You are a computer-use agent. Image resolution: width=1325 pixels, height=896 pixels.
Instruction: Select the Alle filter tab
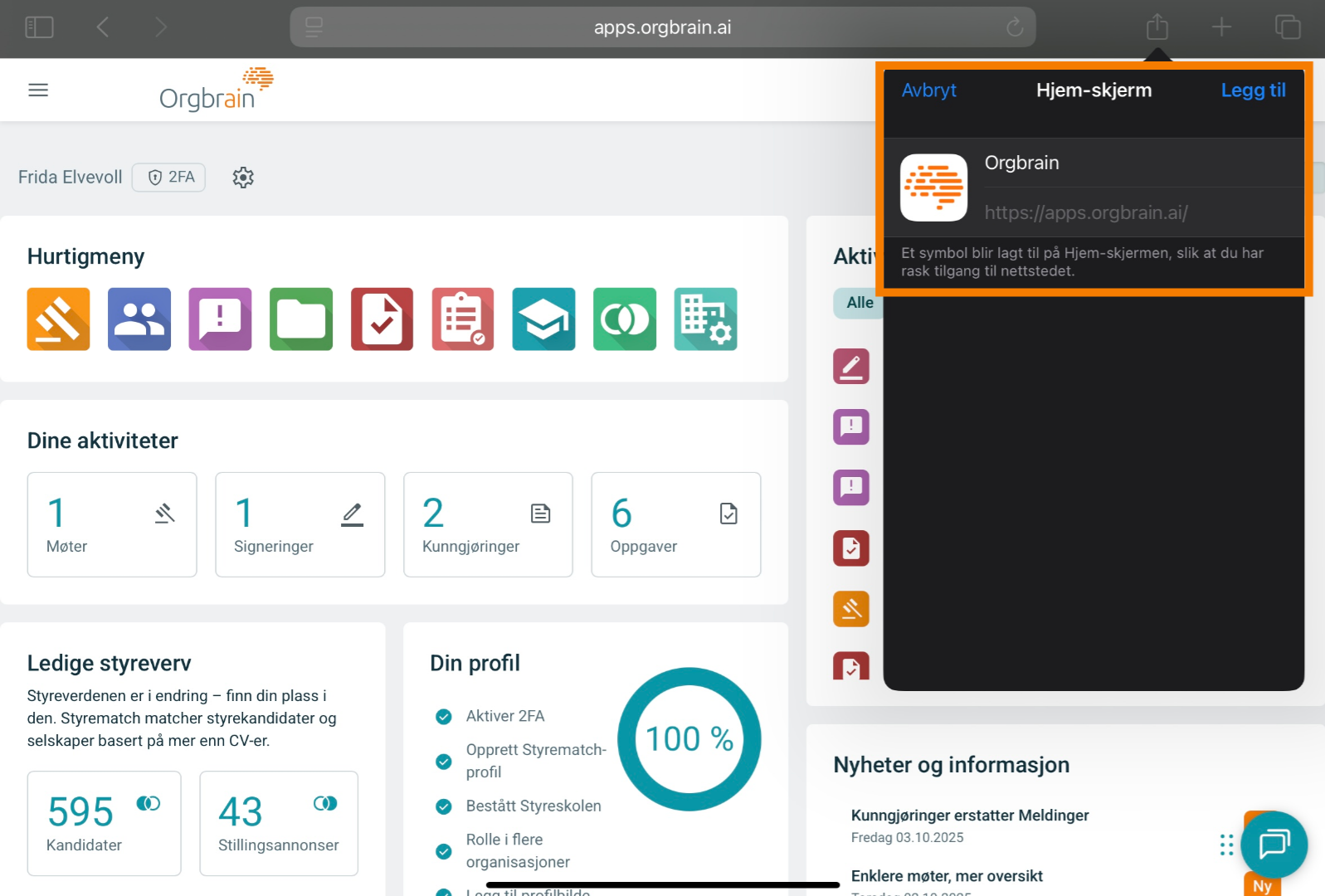tap(859, 303)
